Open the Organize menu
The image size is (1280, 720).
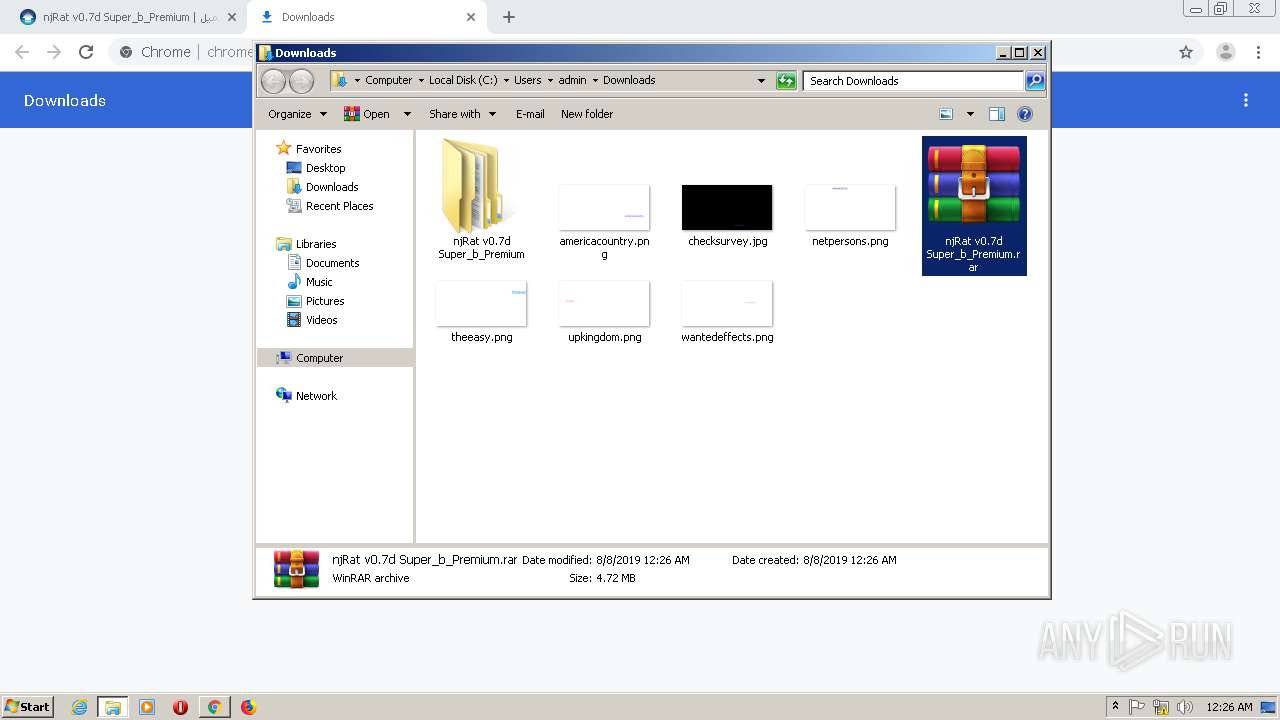pyautogui.click(x=297, y=114)
